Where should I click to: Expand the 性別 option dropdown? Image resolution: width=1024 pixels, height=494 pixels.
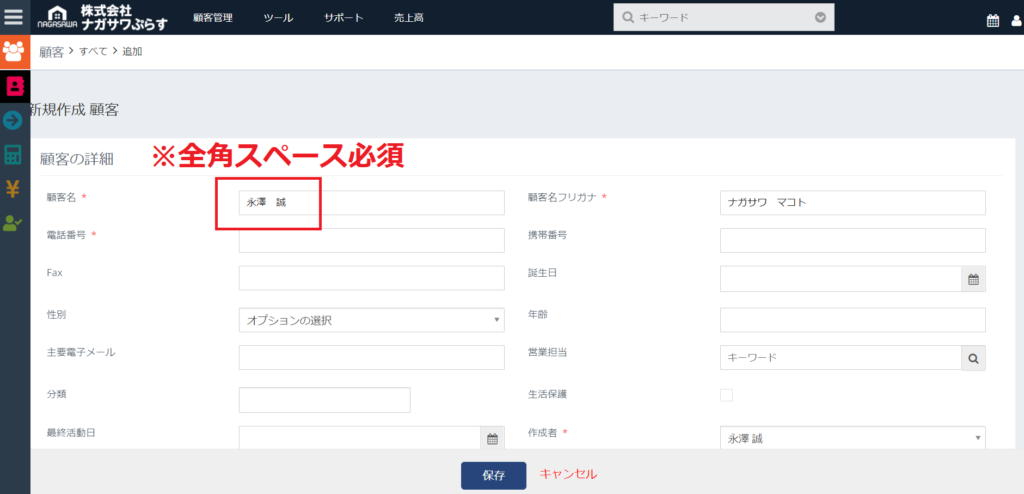pyautogui.click(x=371, y=320)
